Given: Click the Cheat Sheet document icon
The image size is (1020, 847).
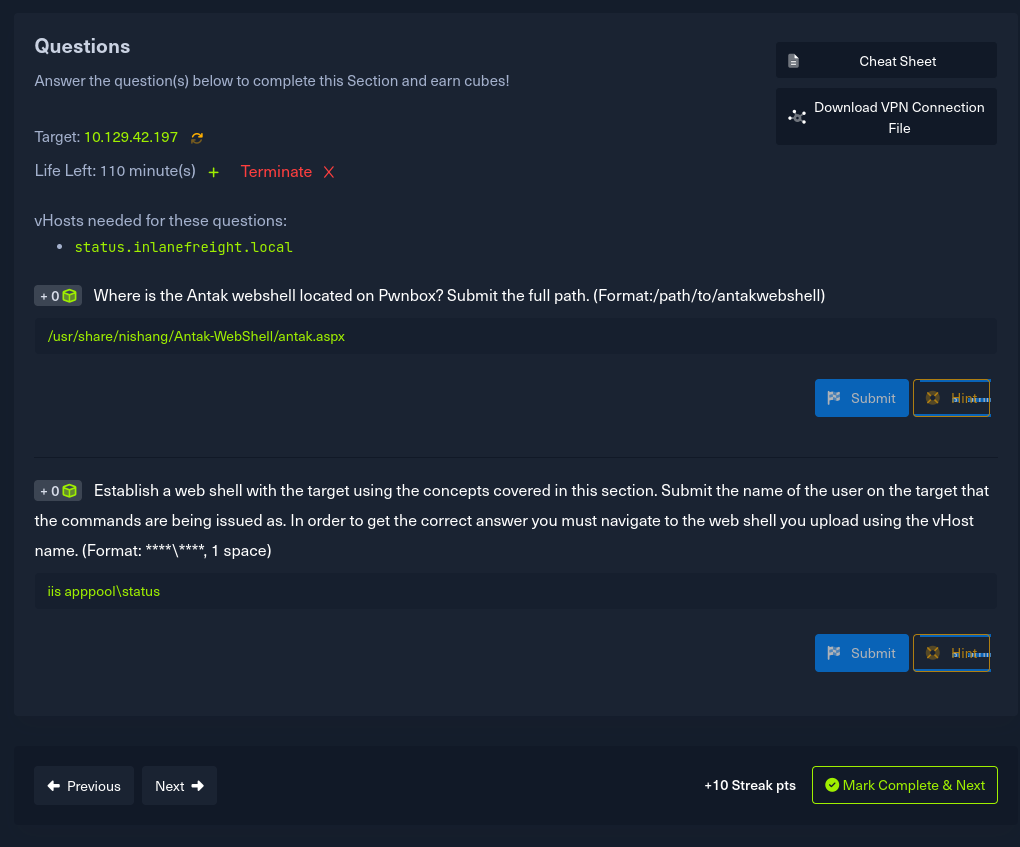Looking at the screenshot, I should [793, 61].
